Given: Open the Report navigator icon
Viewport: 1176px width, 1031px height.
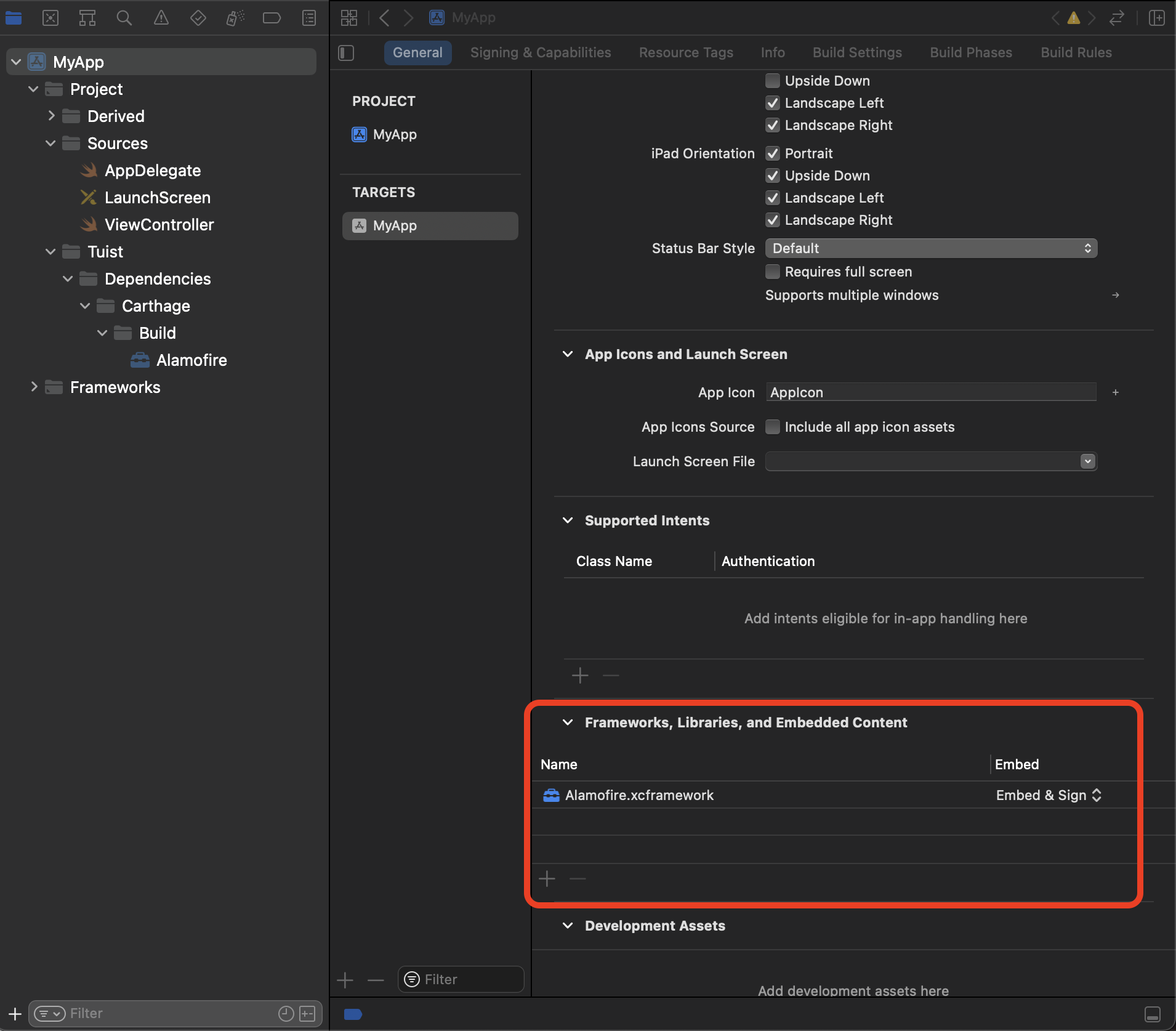Looking at the screenshot, I should tap(309, 18).
